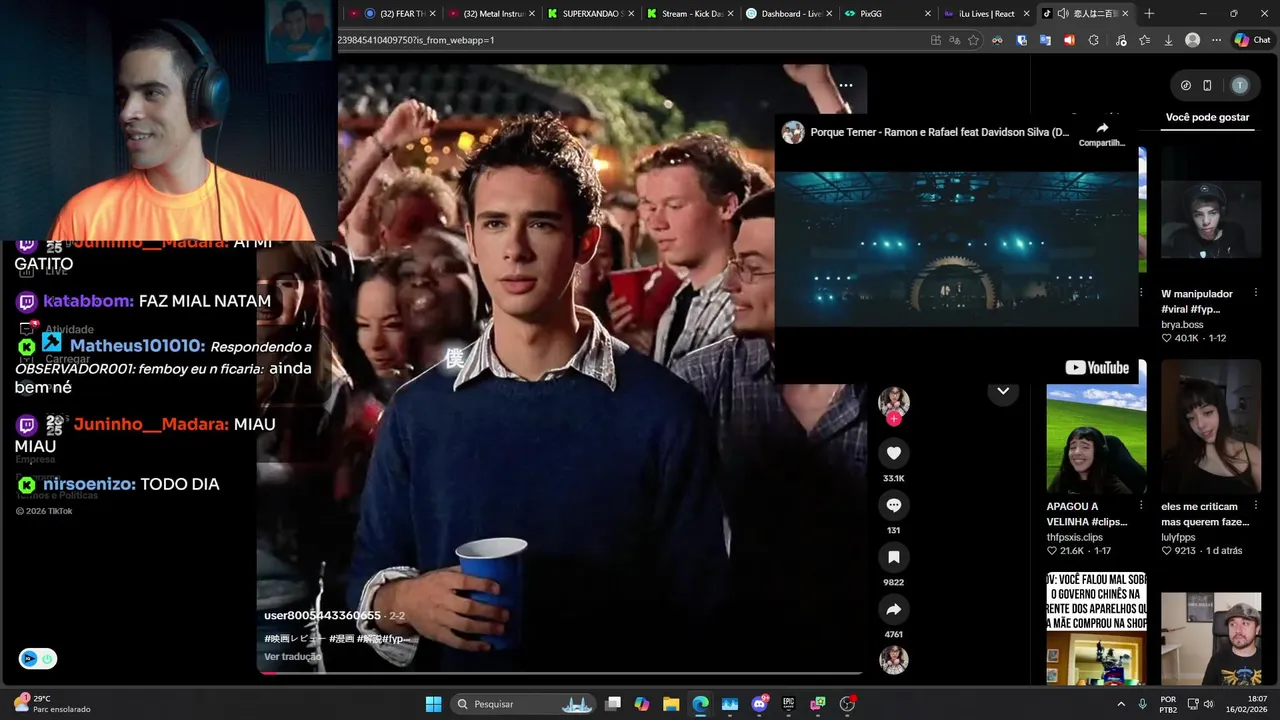The width and height of the screenshot is (1280, 720).
Task: Open Discord from the taskbar
Action: 759,704
